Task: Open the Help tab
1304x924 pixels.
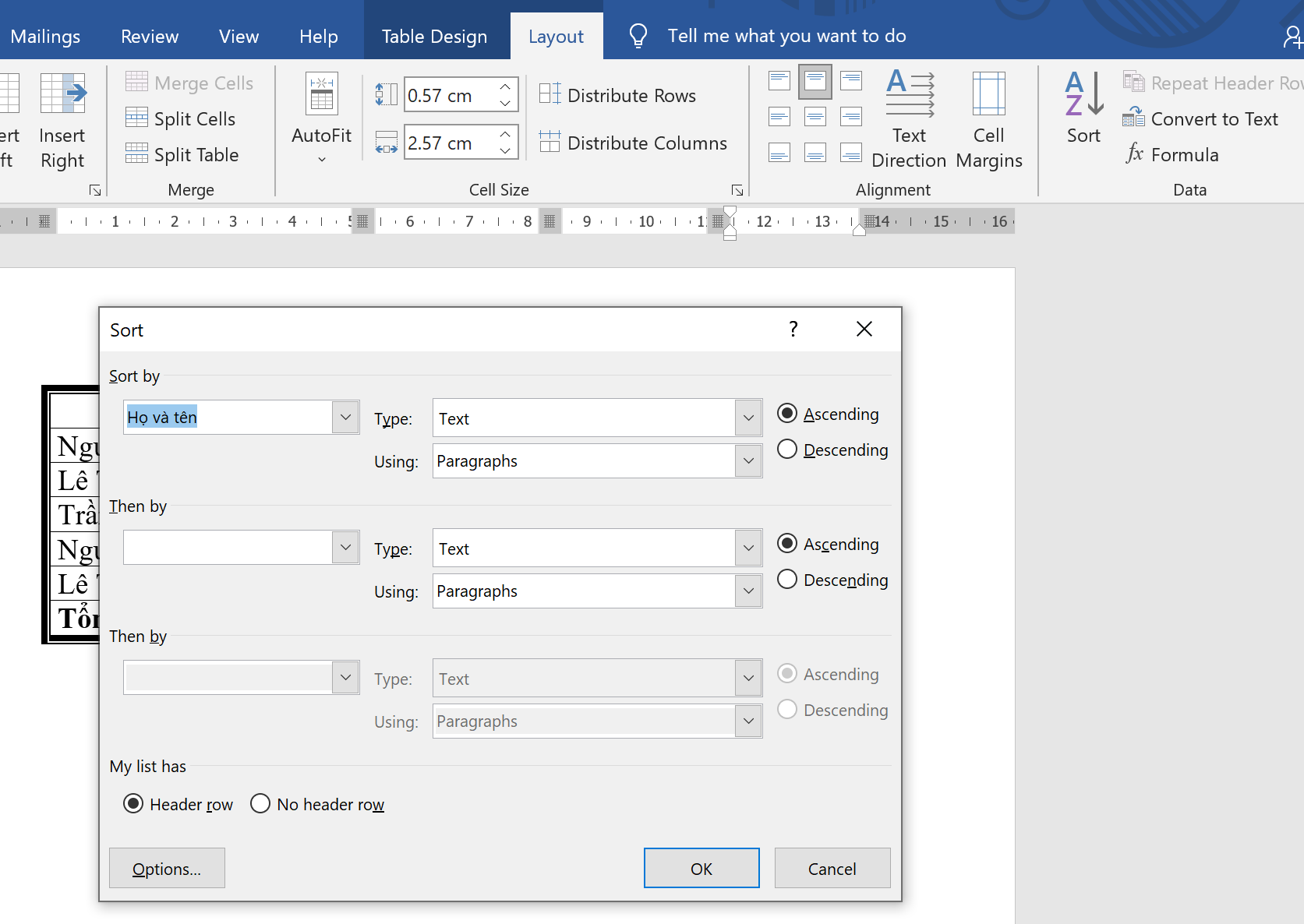Action: pos(319,37)
